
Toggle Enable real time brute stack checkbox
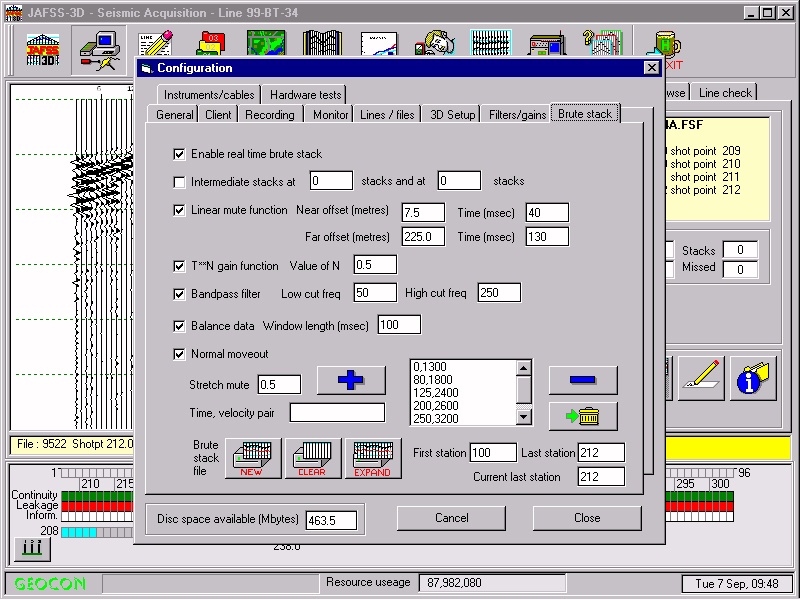(x=179, y=154)
